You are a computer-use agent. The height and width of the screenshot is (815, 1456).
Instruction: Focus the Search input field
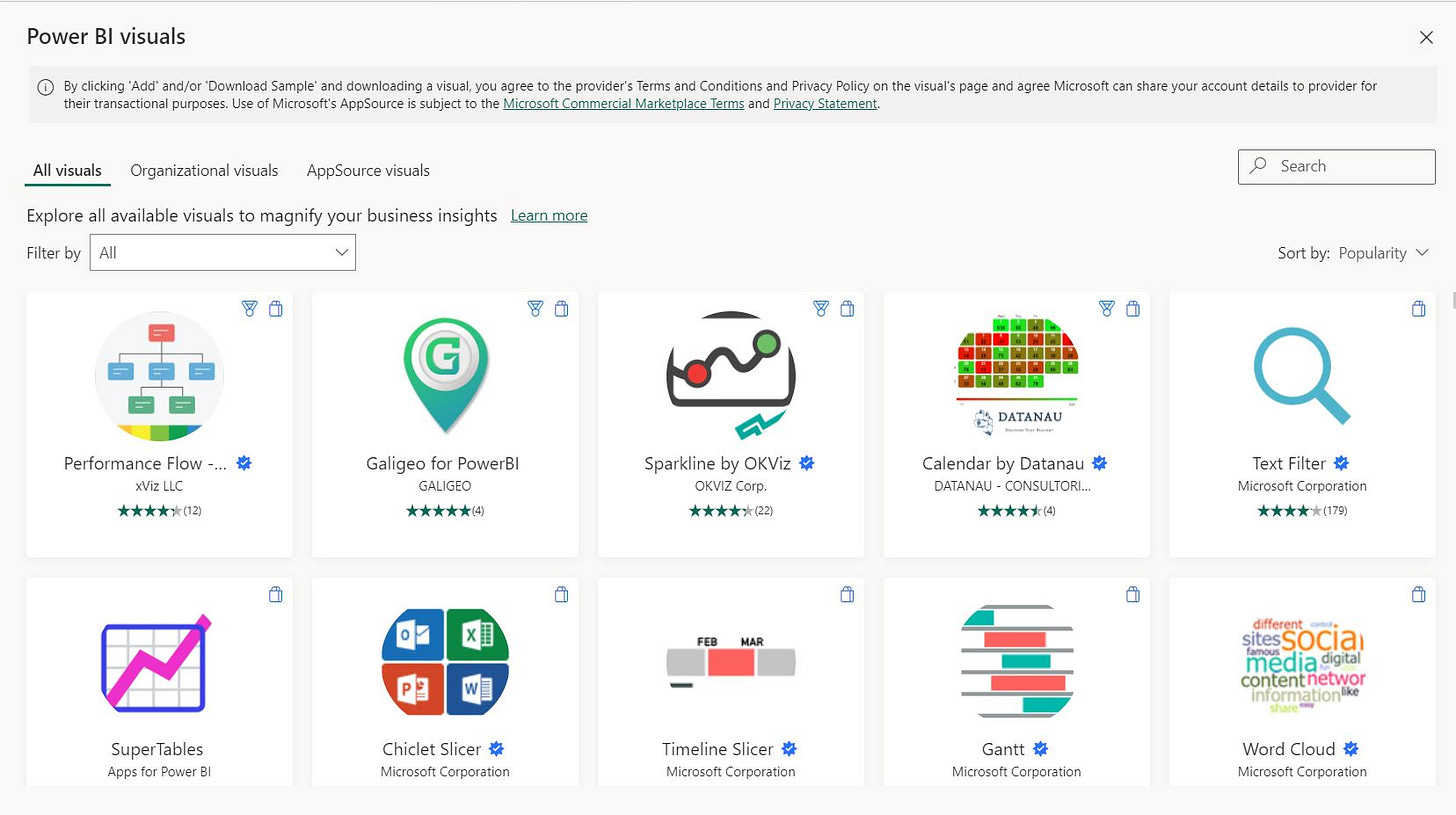[1336, 167]
